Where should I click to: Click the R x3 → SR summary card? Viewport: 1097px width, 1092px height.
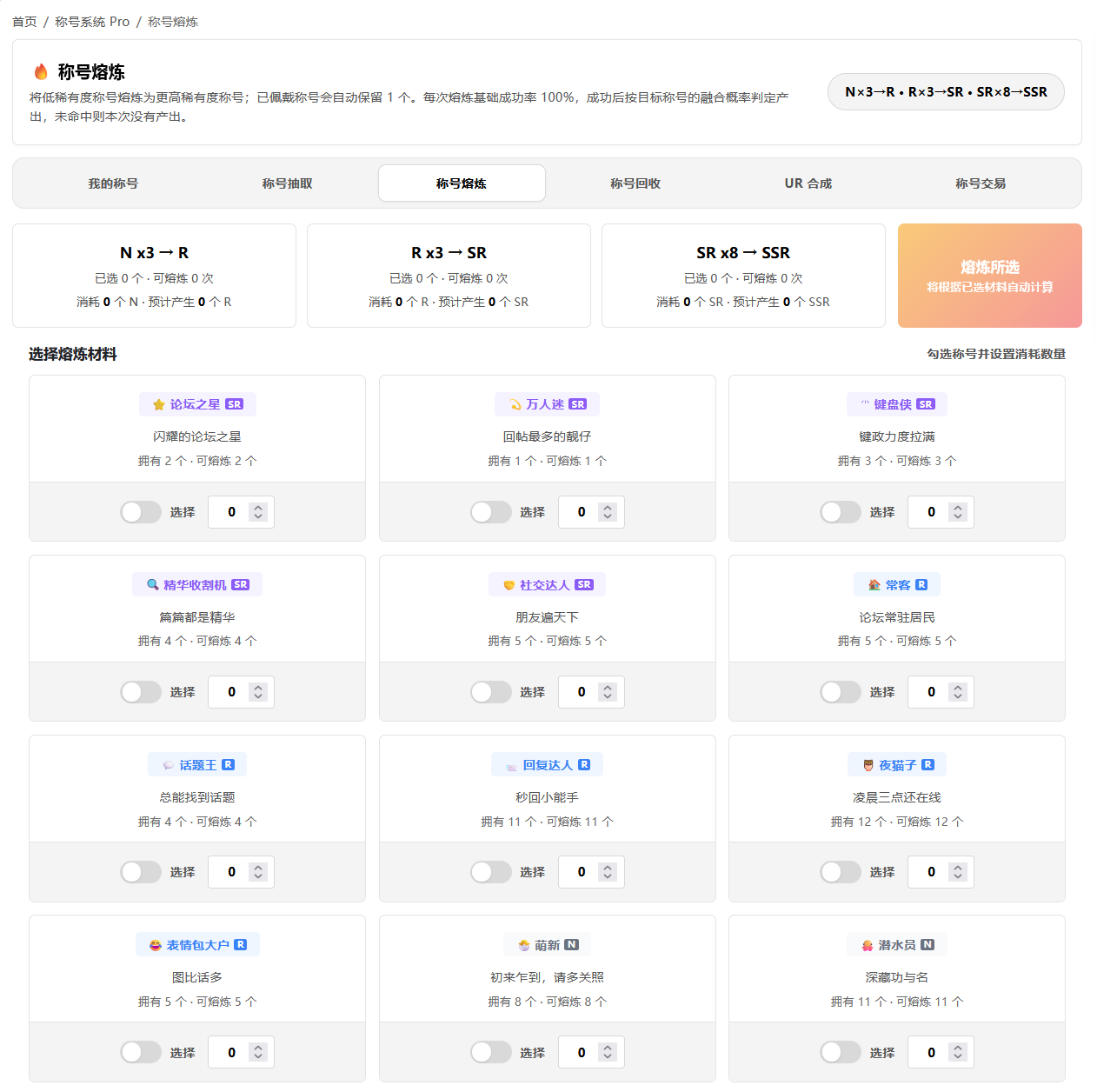pyautogui.click(x=449, y=276)
